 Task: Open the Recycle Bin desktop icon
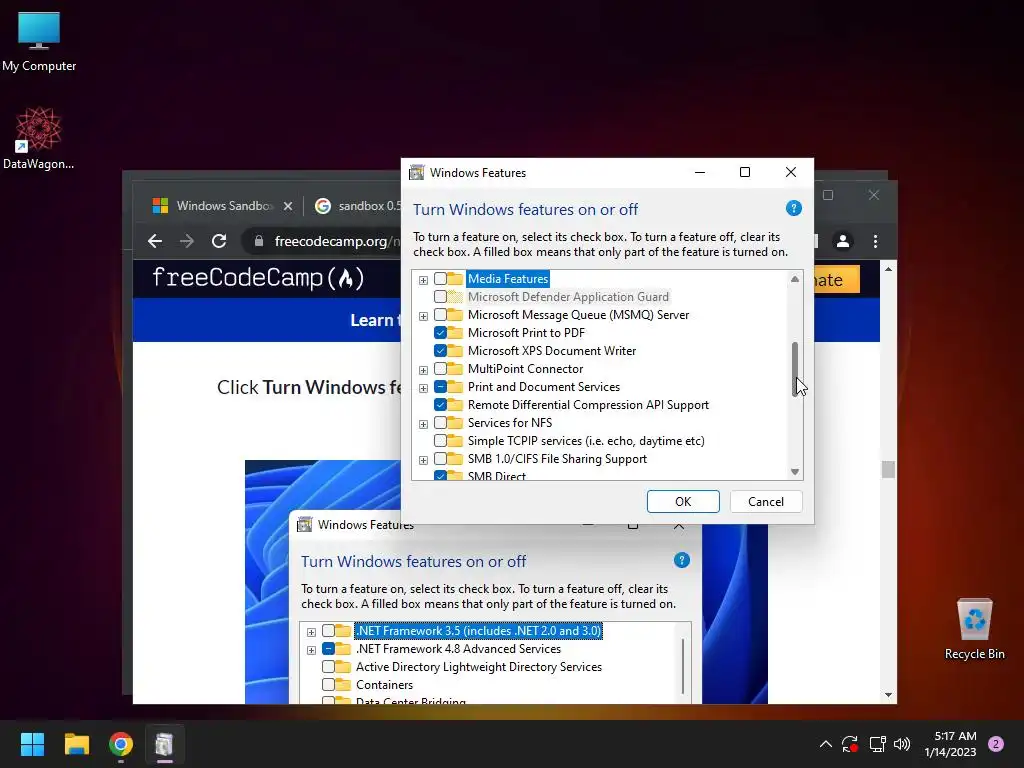(x=974, y=629)
